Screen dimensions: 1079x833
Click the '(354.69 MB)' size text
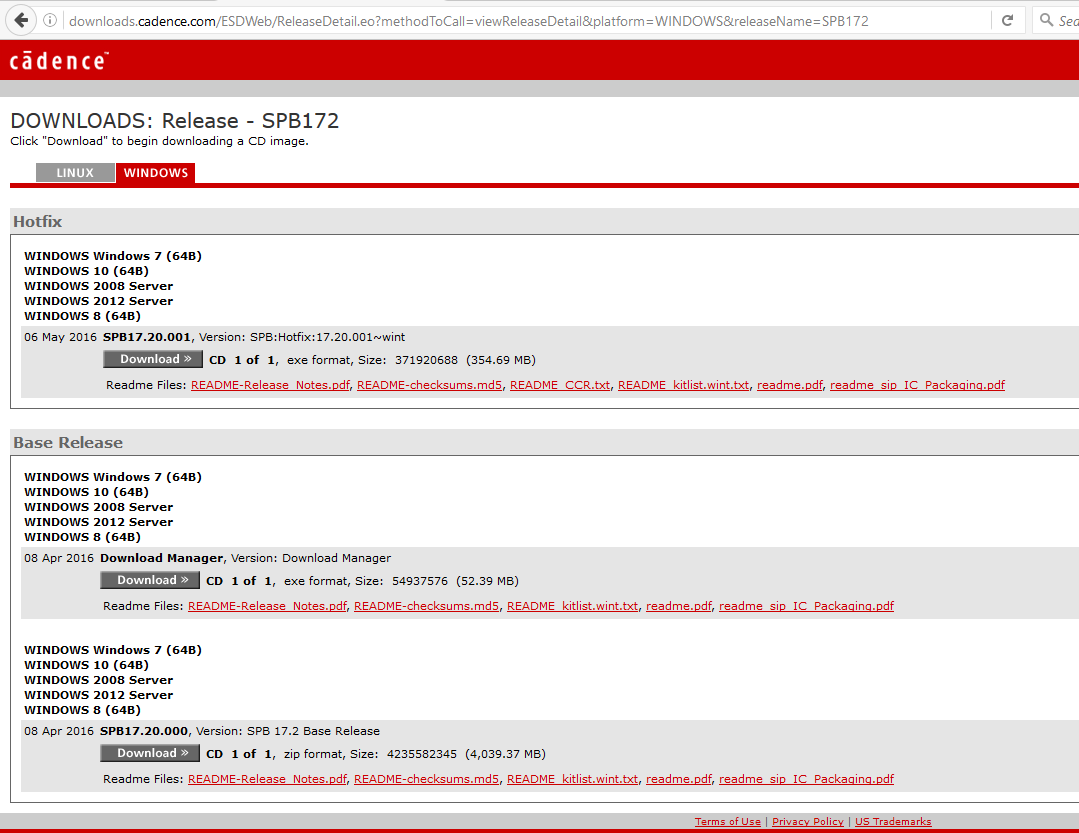501,360
